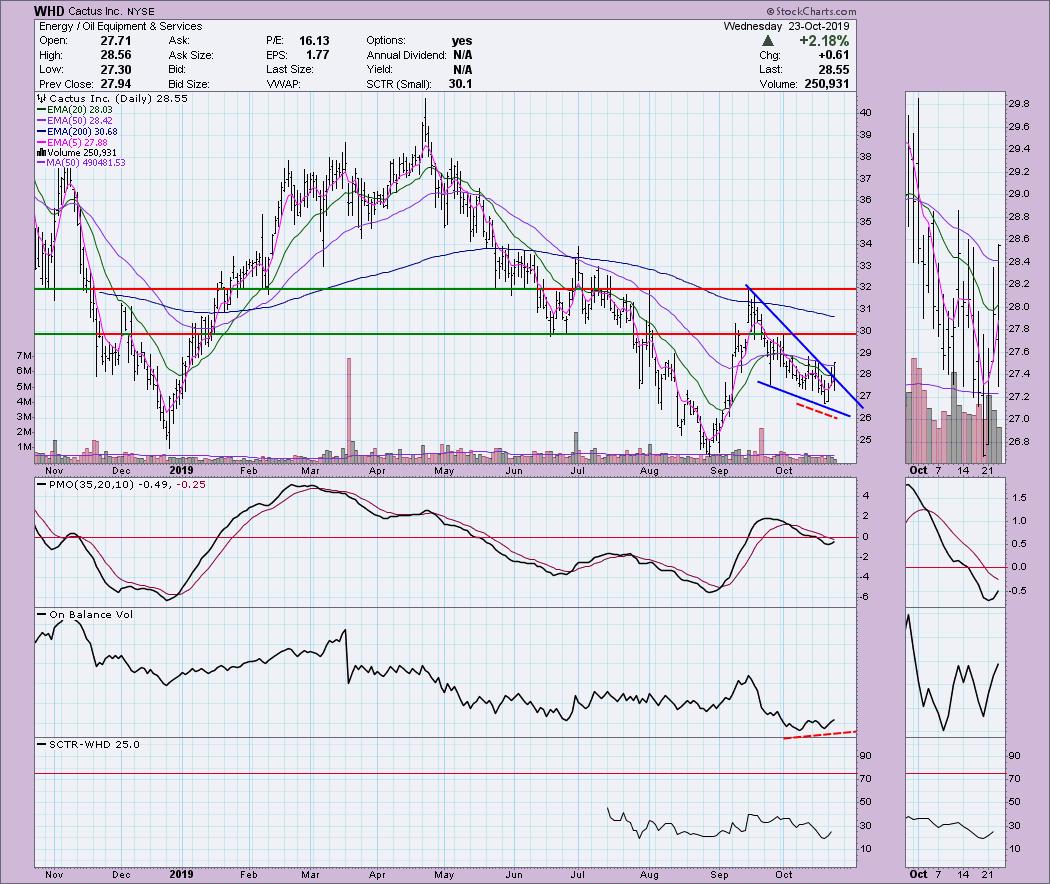Click the 'PMO(35,20,10)' indicator label

click(x=92, y=484)
